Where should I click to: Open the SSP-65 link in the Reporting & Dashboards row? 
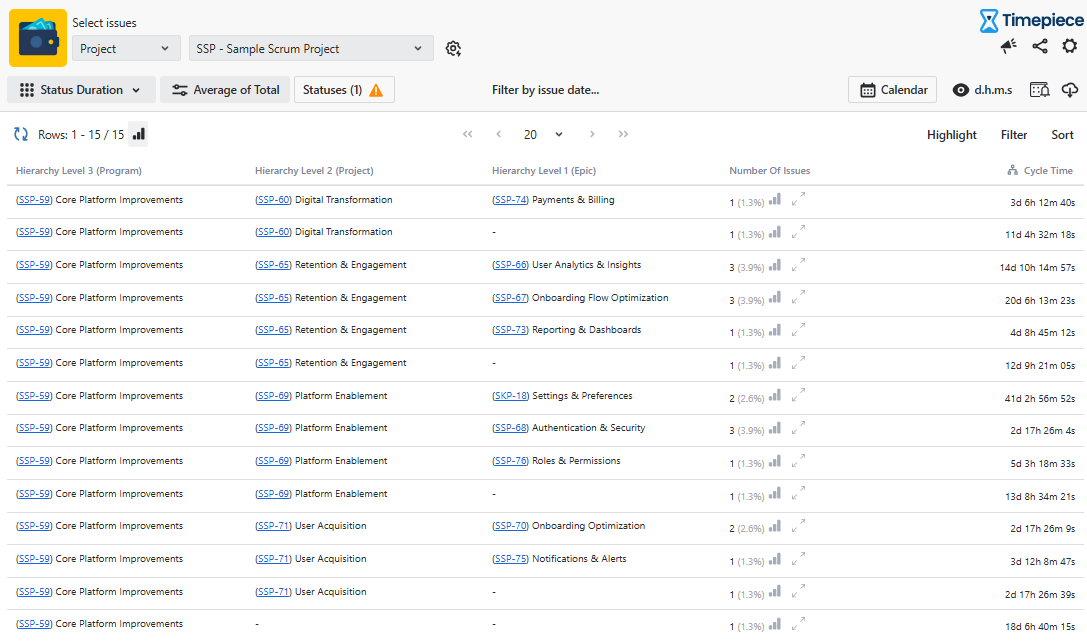(273, 330)
